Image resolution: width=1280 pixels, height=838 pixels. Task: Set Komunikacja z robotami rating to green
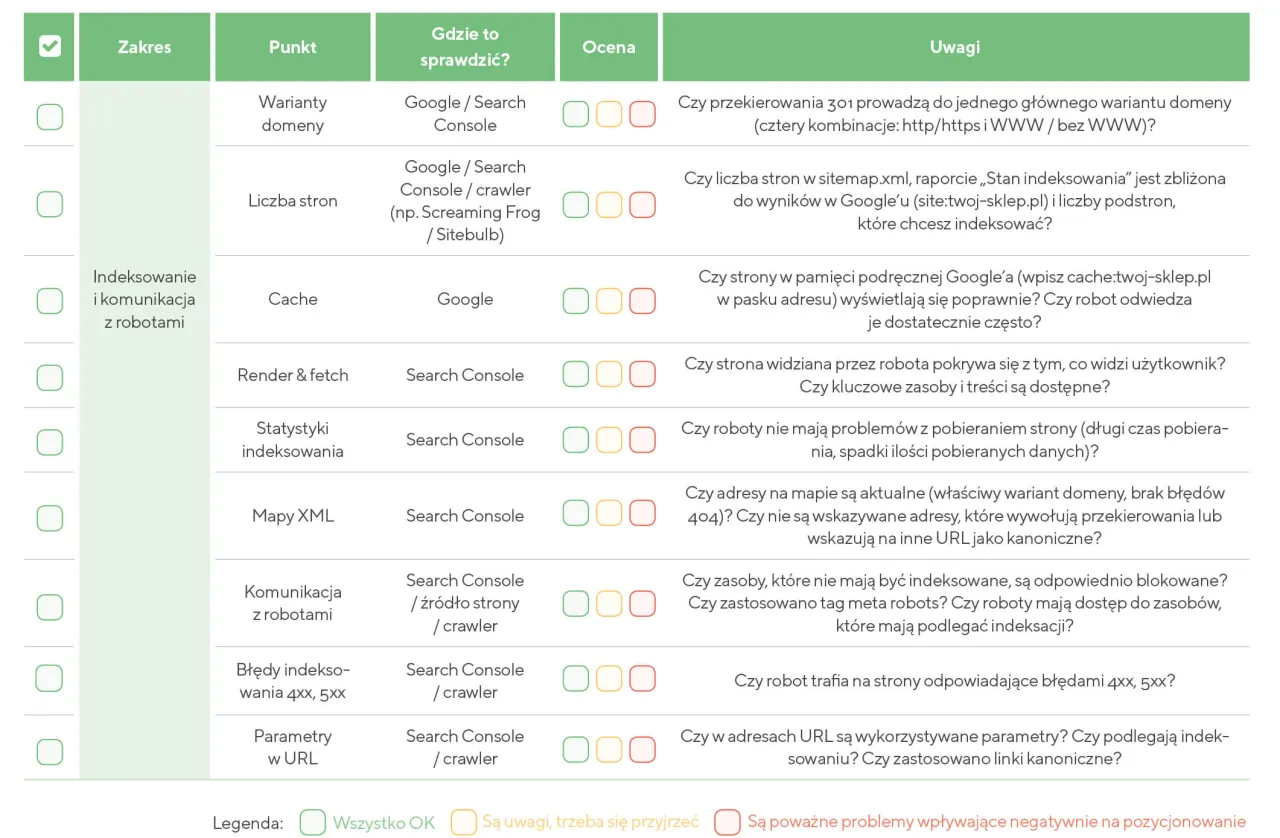pos(575,603)
